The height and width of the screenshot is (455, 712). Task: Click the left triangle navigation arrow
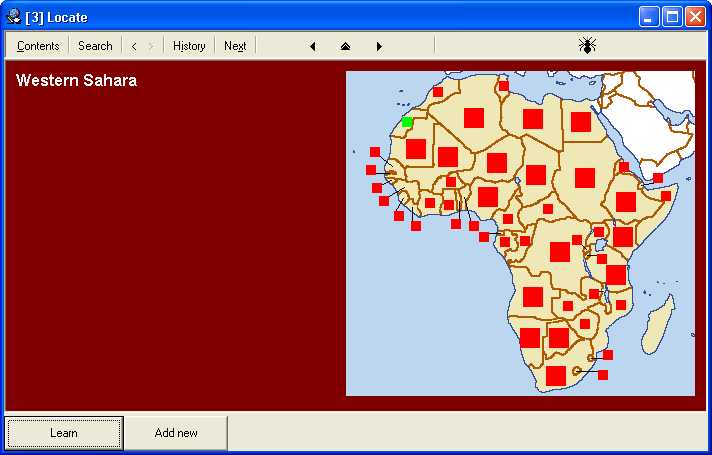pyautogui.click(x=313, y=46)
